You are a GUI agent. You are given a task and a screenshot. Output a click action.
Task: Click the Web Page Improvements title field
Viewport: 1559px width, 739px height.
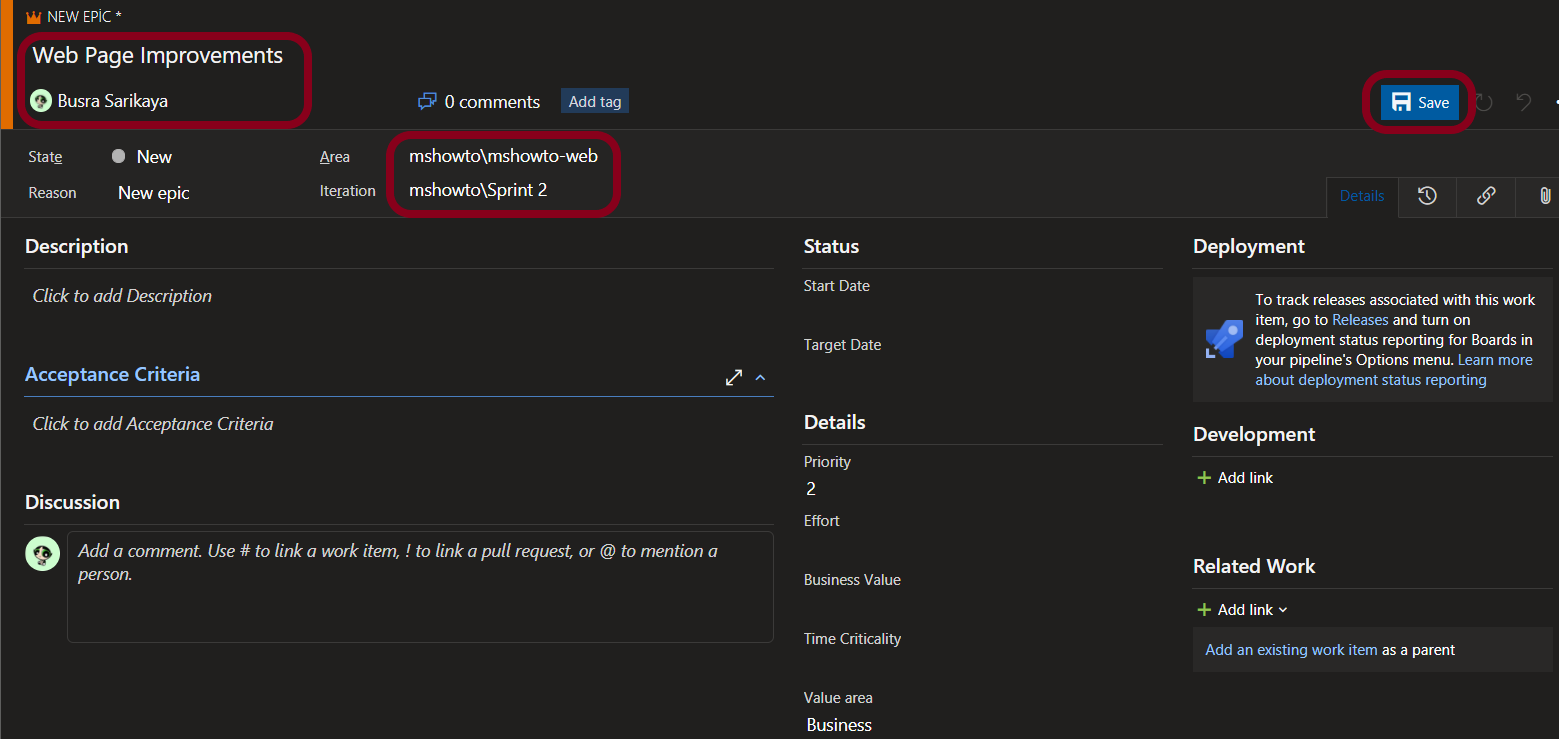(x=158, y=56)
